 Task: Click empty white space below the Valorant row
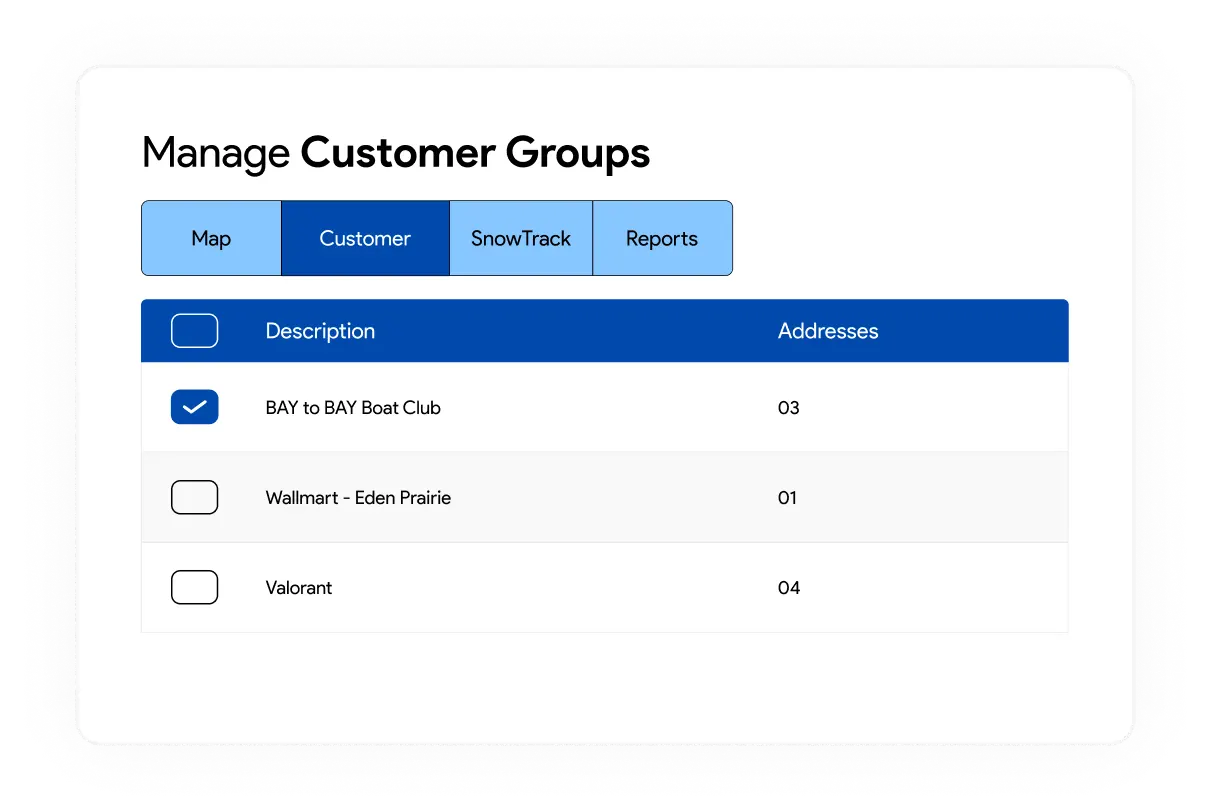[600, 685]
